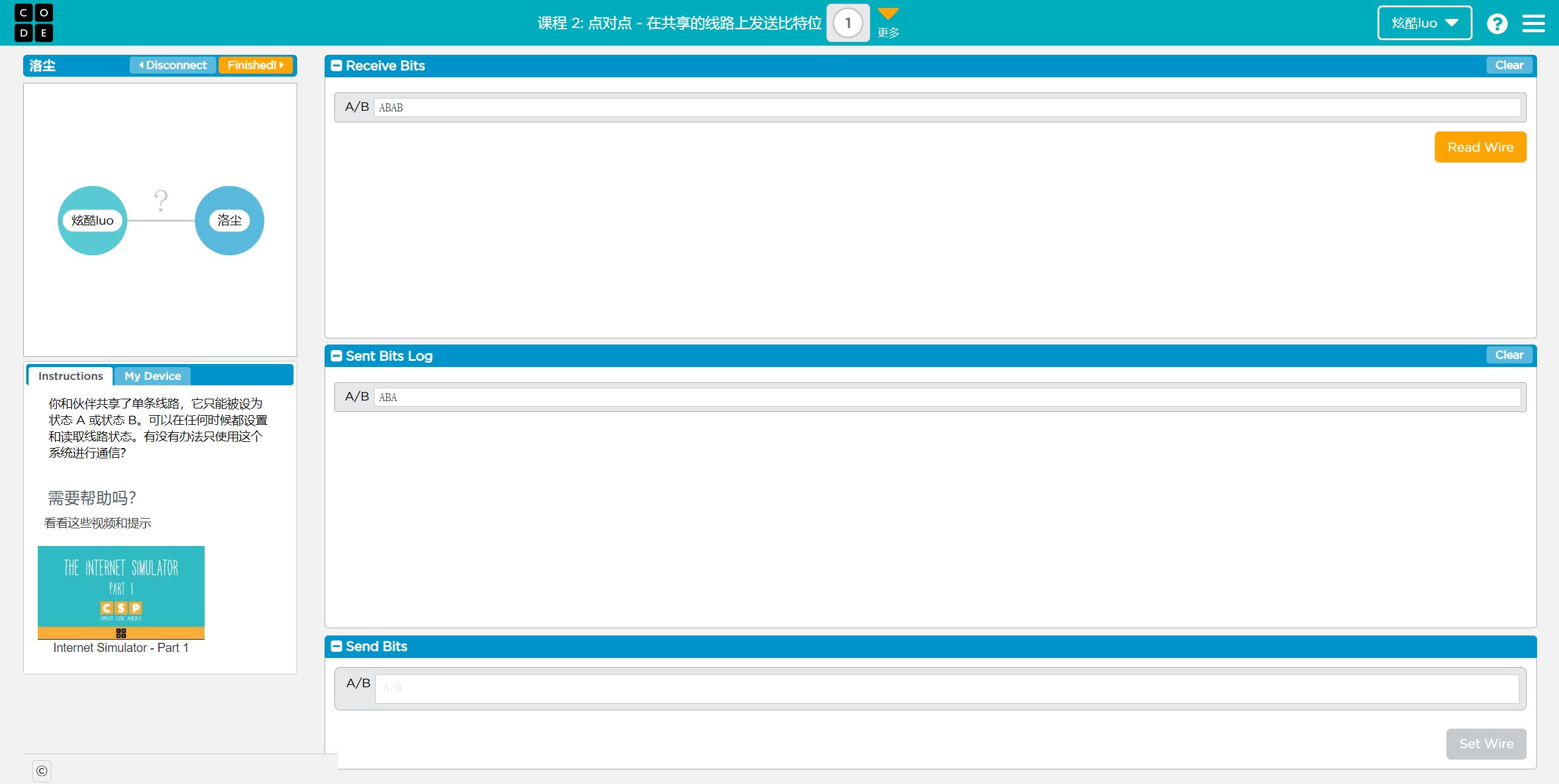Open the help question mark icon
The width and height of the screenshot is (1559, 784).
click(1497, 23)
